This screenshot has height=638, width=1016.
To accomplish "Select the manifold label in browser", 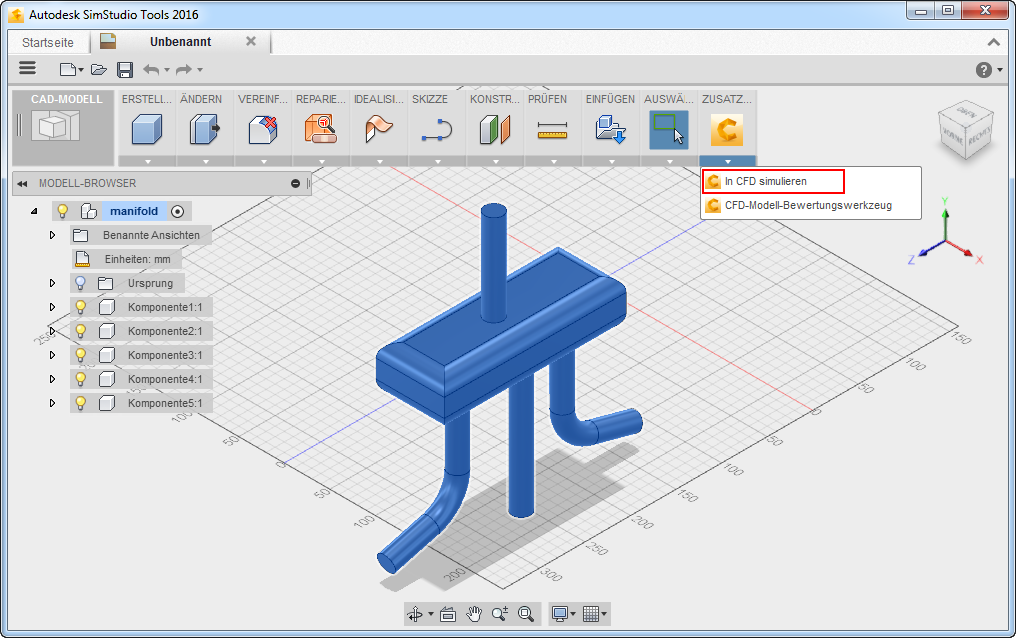I will click(134, 211).
